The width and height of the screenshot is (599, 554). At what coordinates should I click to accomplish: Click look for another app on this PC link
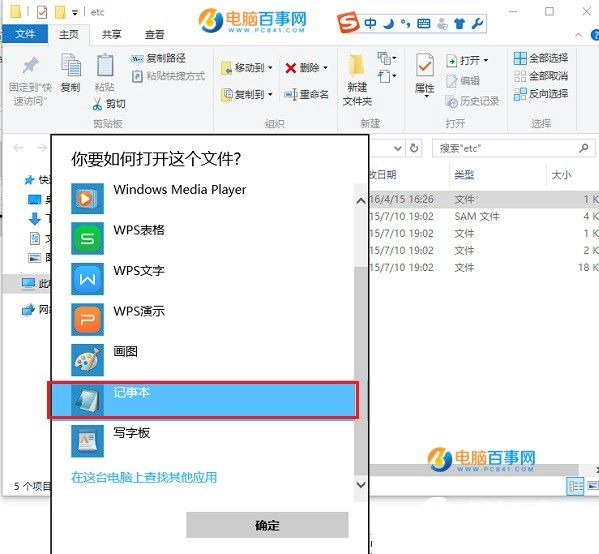[144, 477]
